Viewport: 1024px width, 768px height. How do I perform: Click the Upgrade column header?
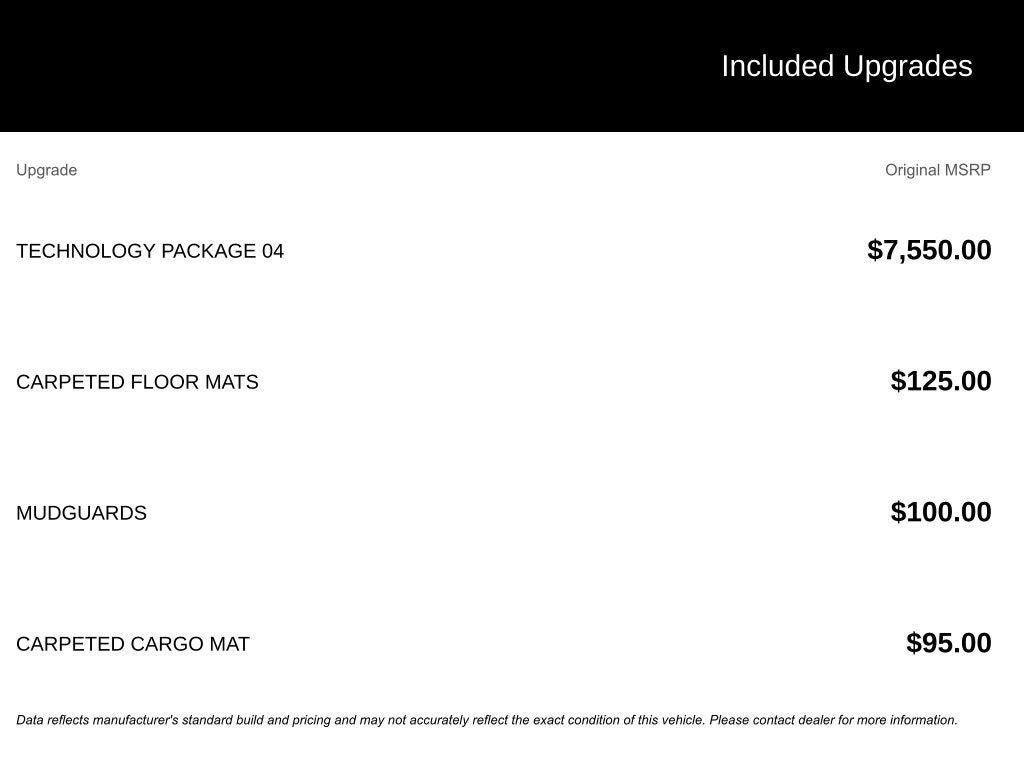(x=46, y=170)
